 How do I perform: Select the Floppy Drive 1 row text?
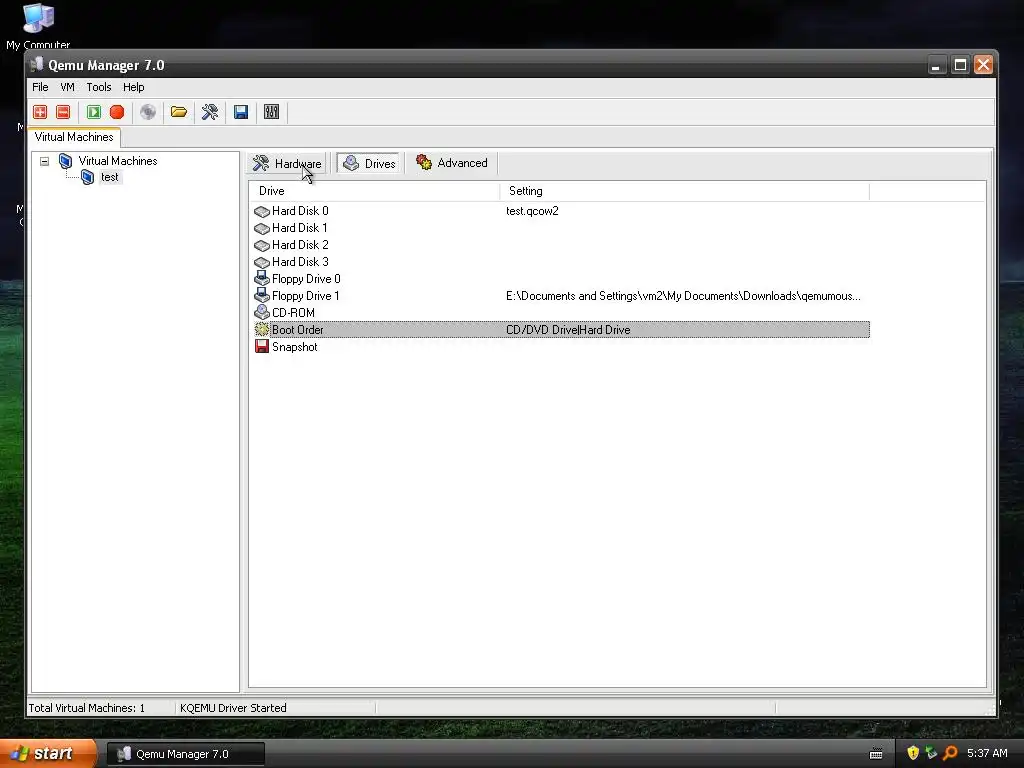306,296
